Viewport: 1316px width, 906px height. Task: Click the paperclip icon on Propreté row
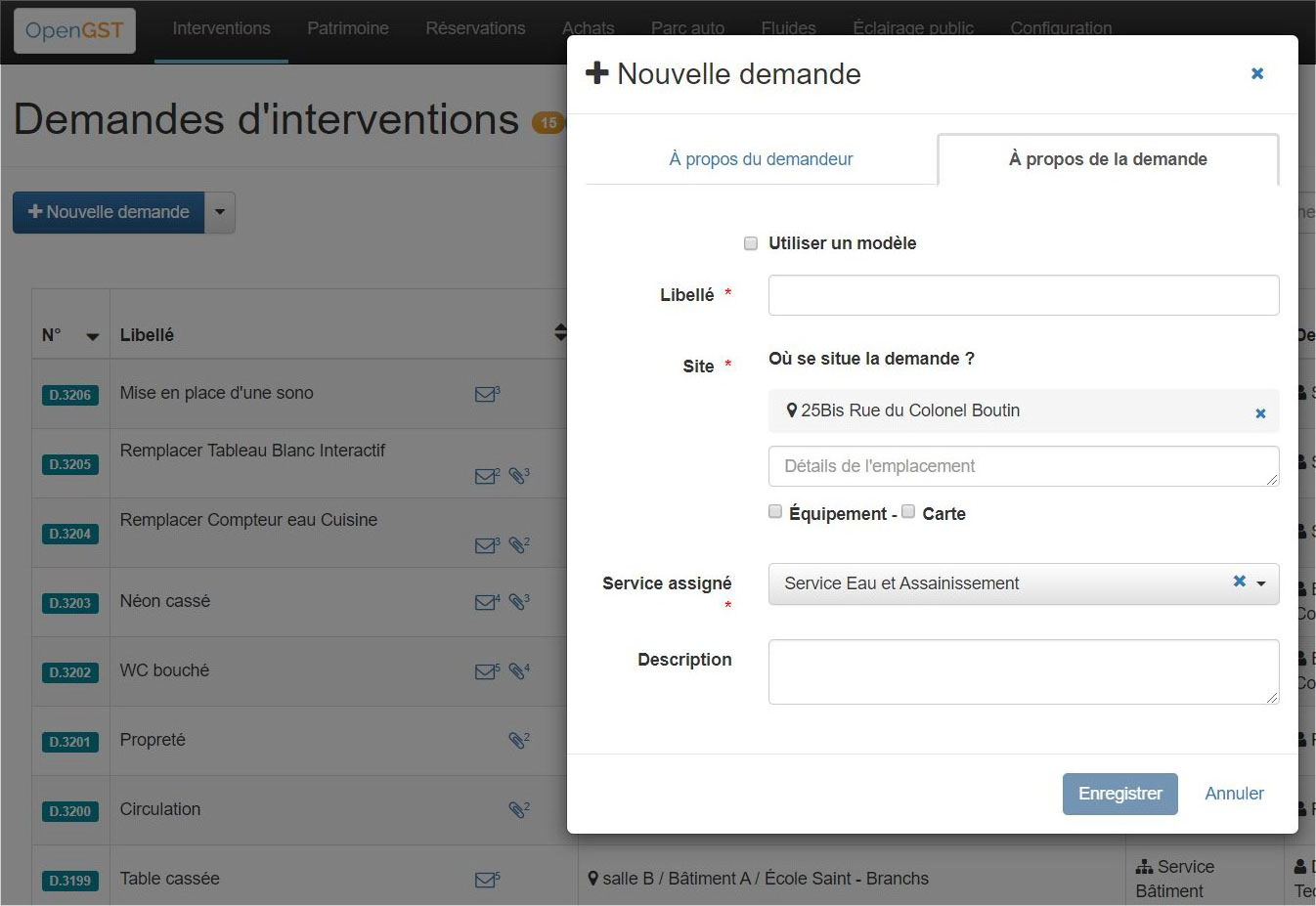coord(518,741)
